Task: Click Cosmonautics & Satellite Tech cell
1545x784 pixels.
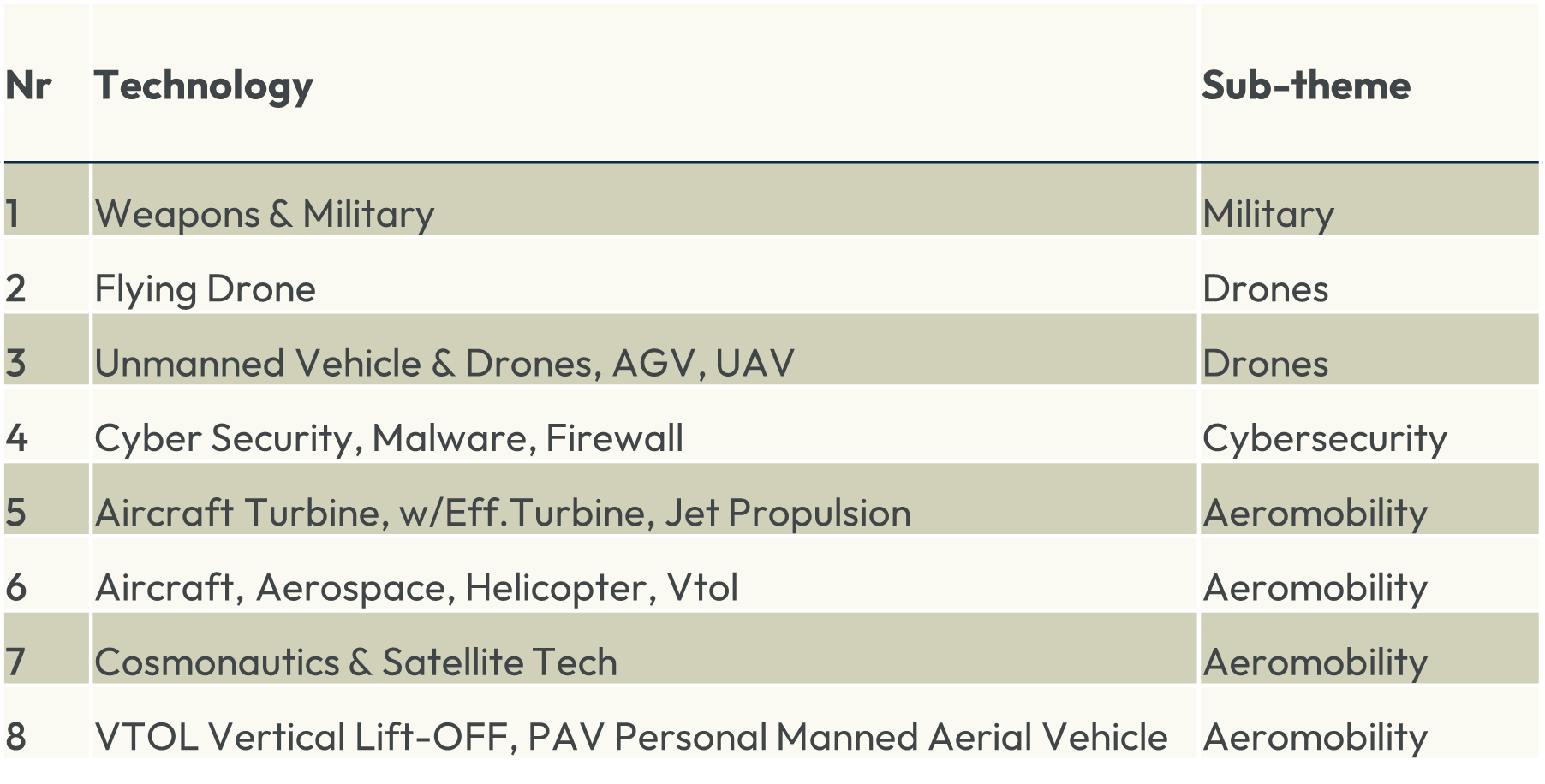Action: tap(355, 662)
